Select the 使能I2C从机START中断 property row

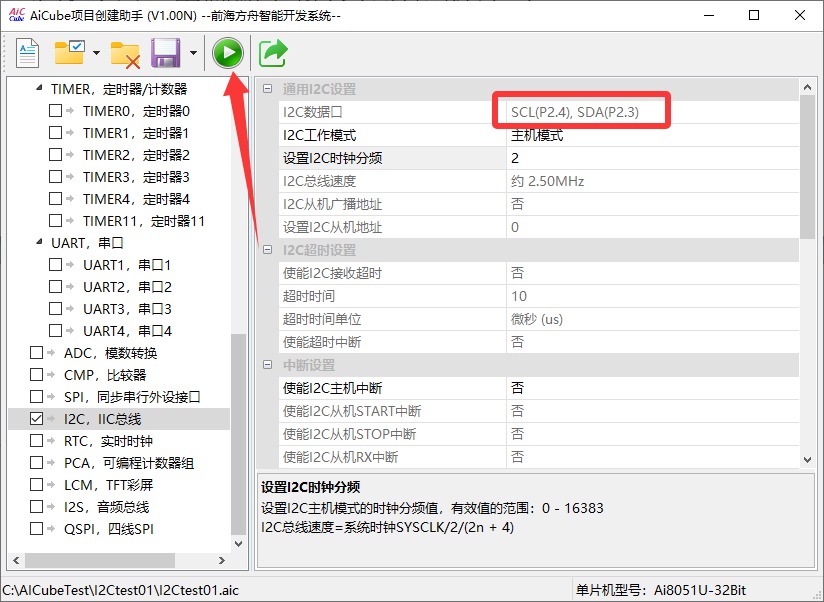click(539, 411)
